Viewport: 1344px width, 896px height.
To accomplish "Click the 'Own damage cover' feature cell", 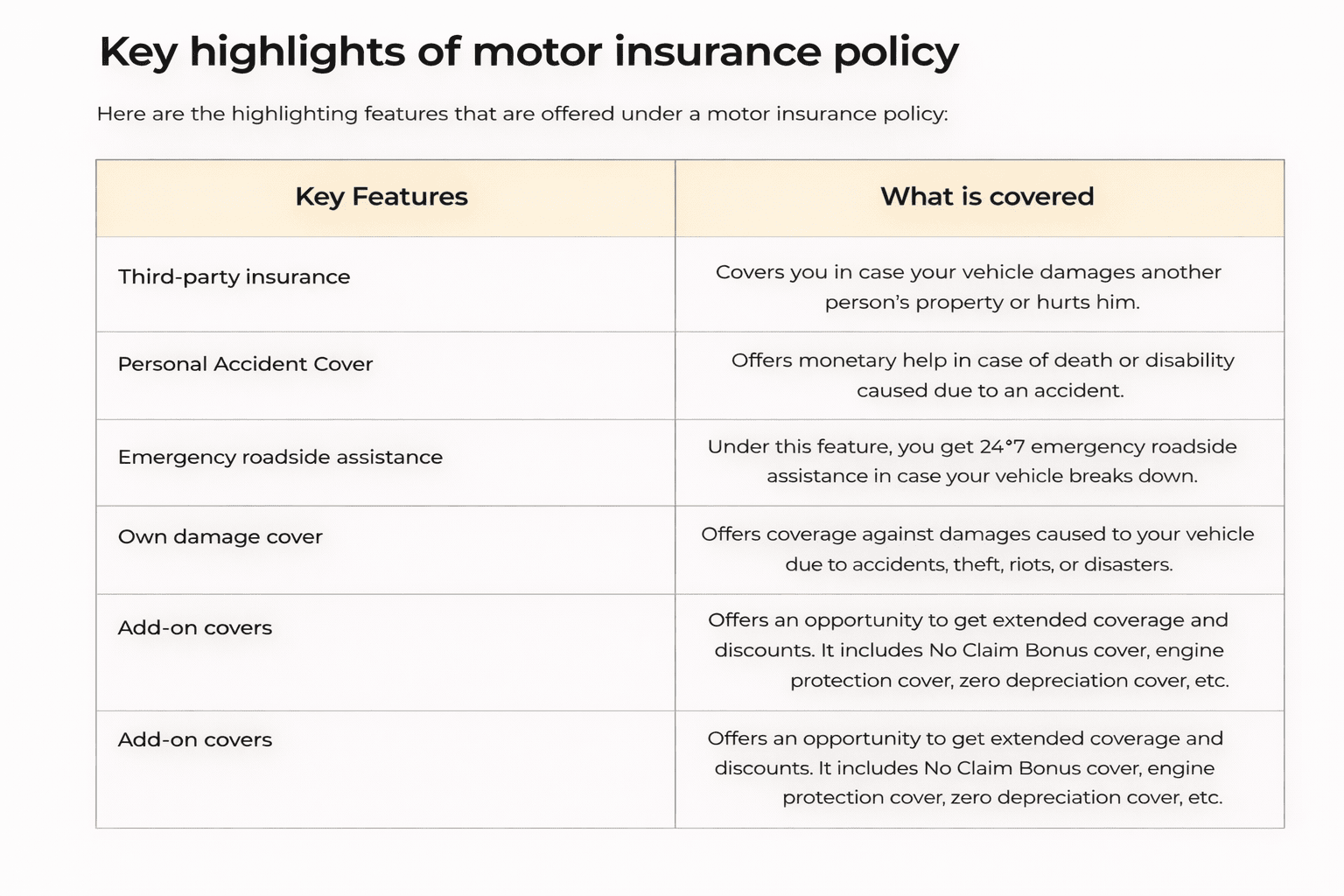I will tap(220, 536).
